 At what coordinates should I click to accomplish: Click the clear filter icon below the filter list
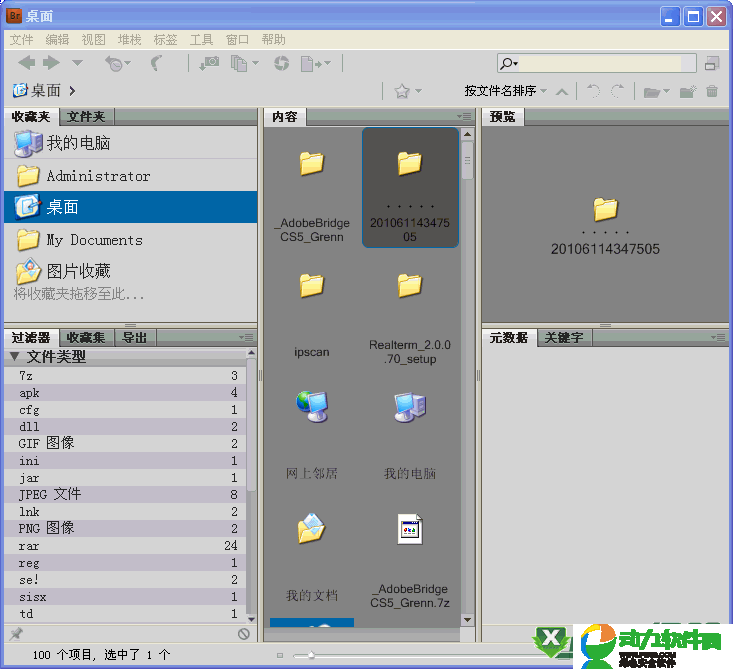[244, 634]
